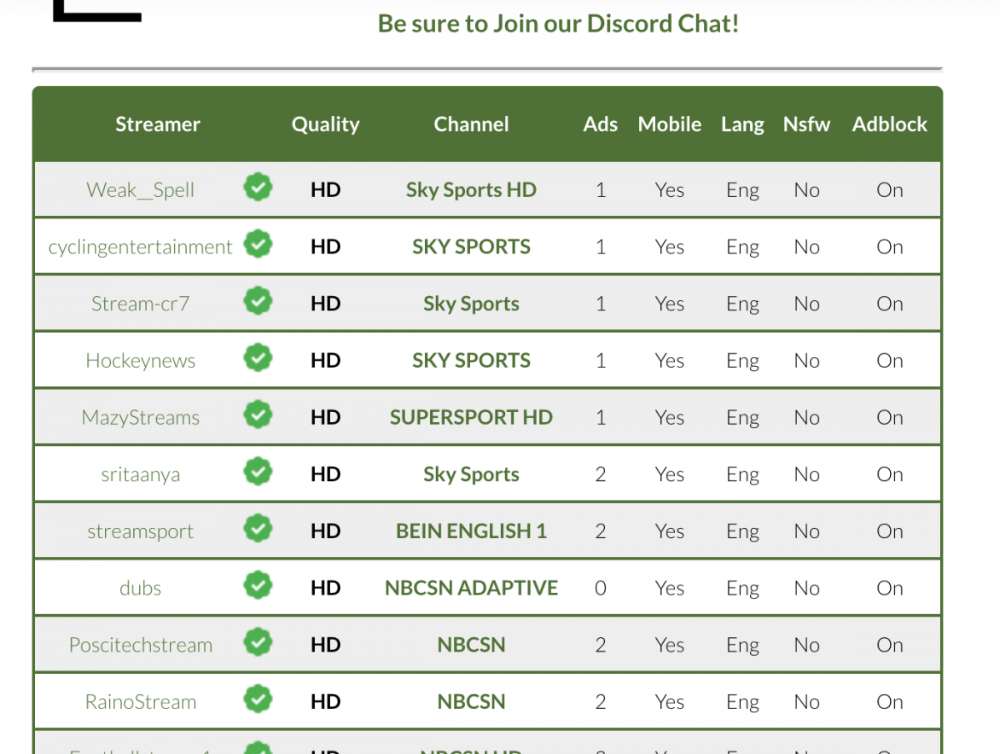The width and height of the screenshot is (1000, 754).
Task: Click the Poscitechstream verified checkmark
Action: [258, 643]
